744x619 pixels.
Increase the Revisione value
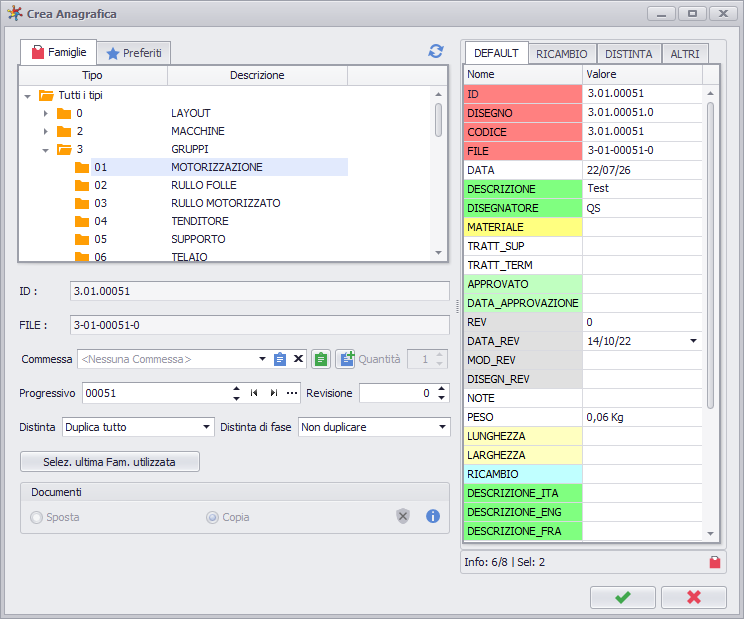[x=442, y=388]
